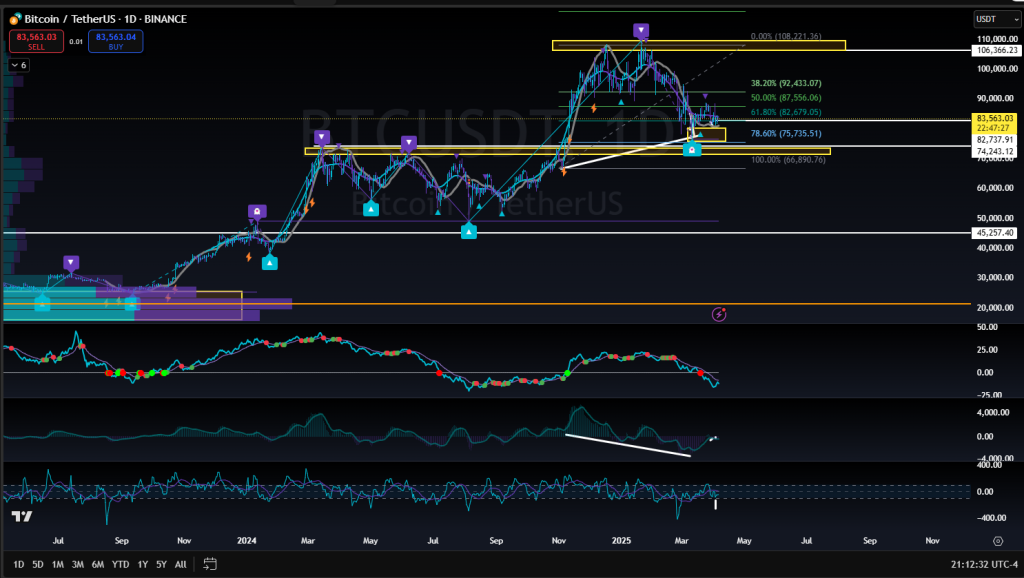Select the purple marker above the January 2024 candles
The width and height of the screenshot is (1024, 578).
tap(257, 212)
